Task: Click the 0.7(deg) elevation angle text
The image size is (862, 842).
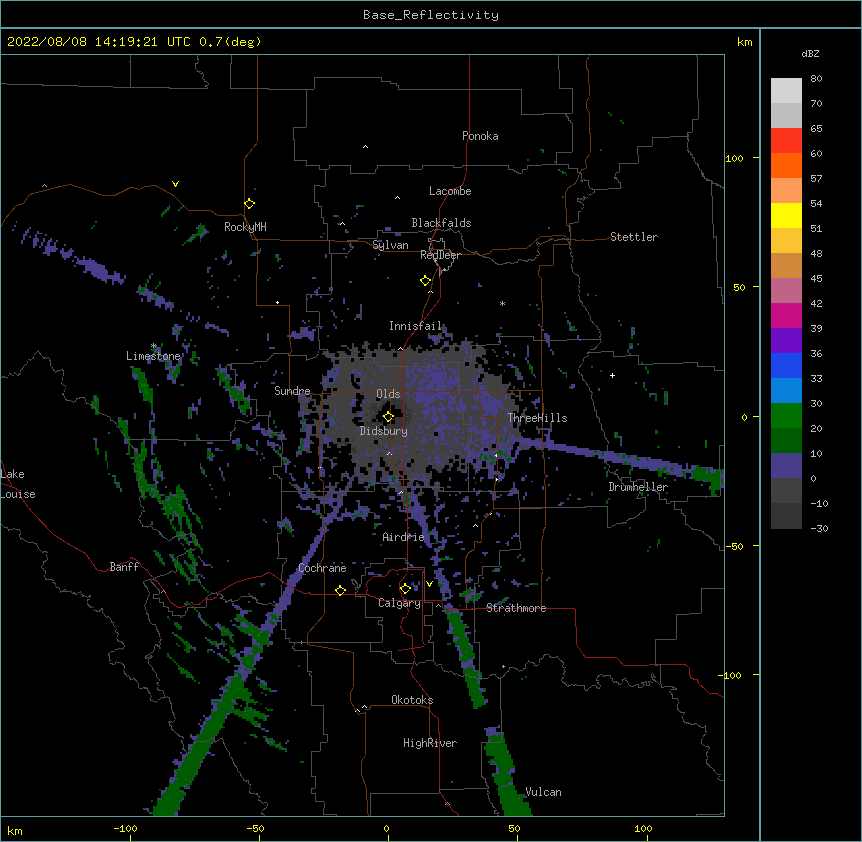Action: tap(230, 42)
